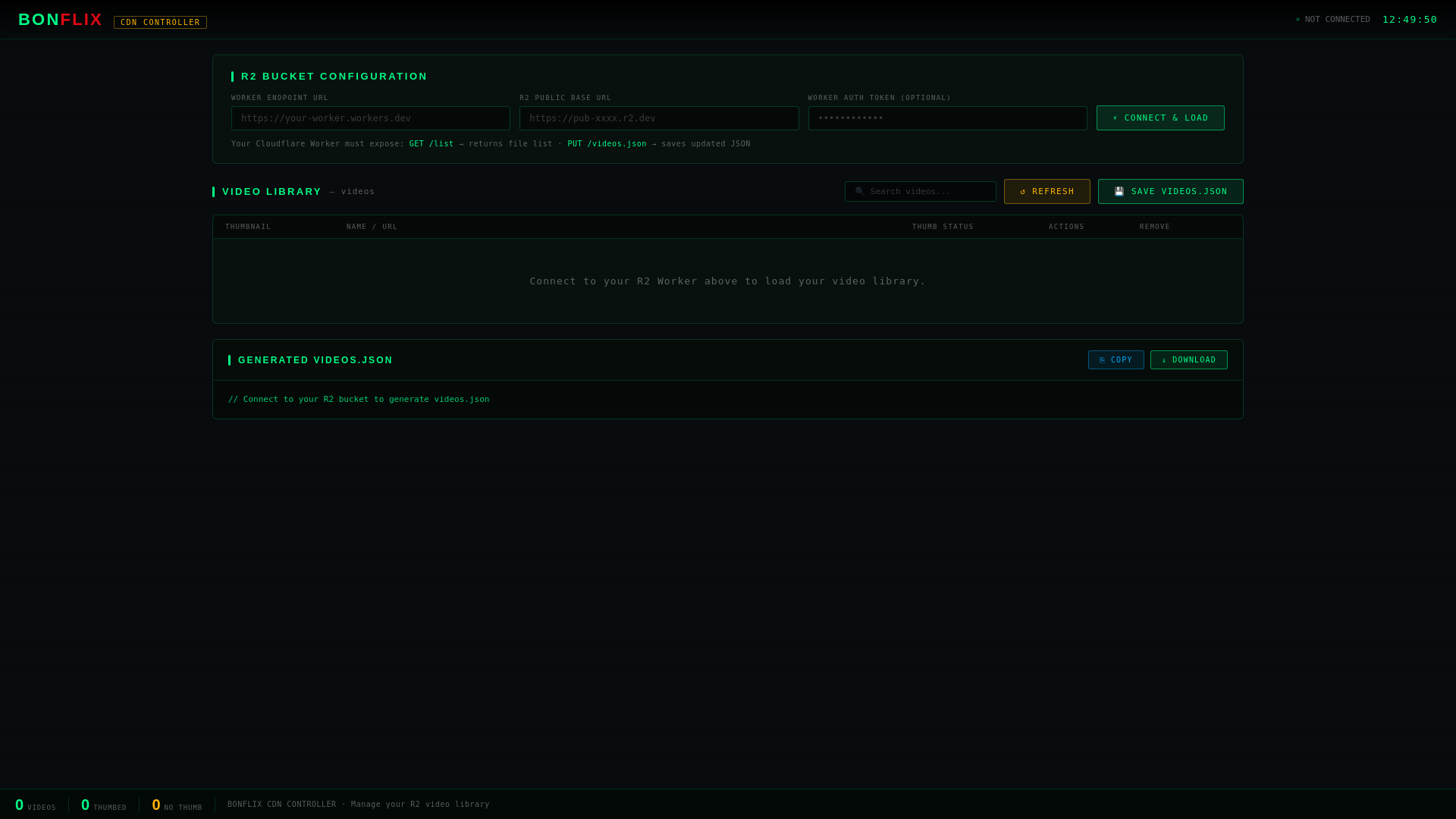The width and height of the screenshot is (1456, 819).
Task: Click the THUMBNAIL column header
Action: click(248, 227)
